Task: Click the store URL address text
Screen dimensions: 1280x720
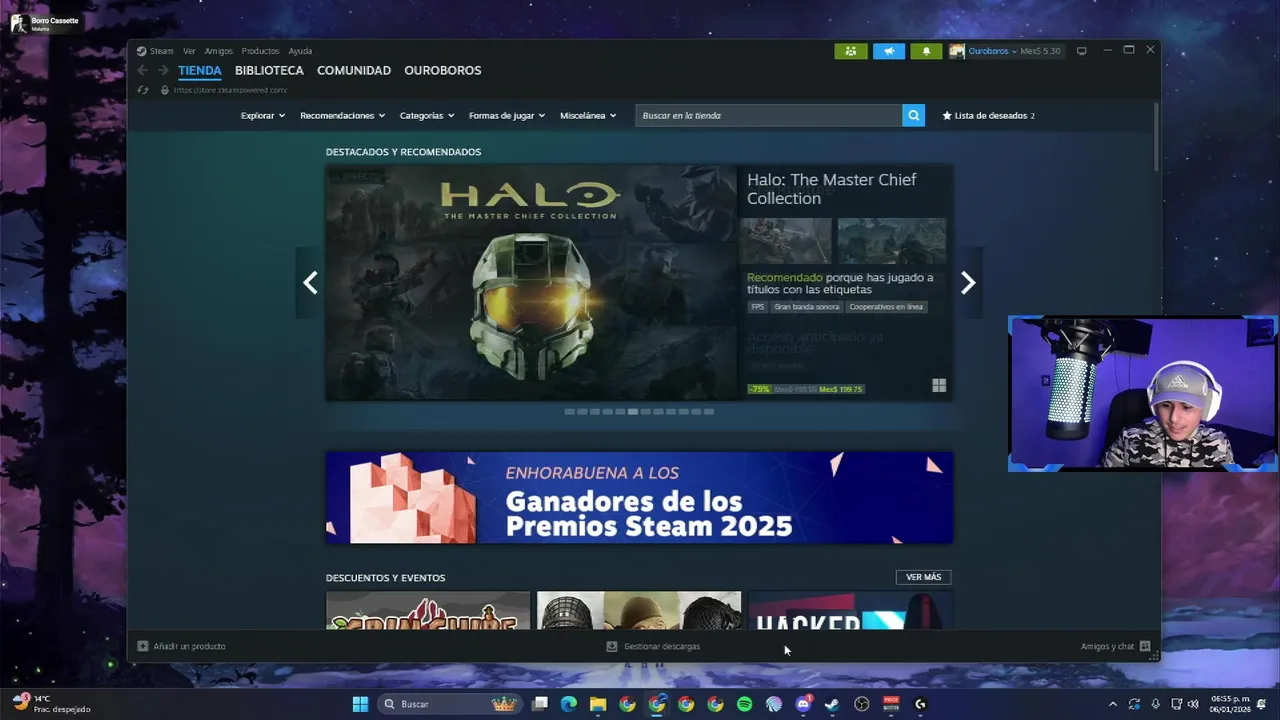Action: 230,90
